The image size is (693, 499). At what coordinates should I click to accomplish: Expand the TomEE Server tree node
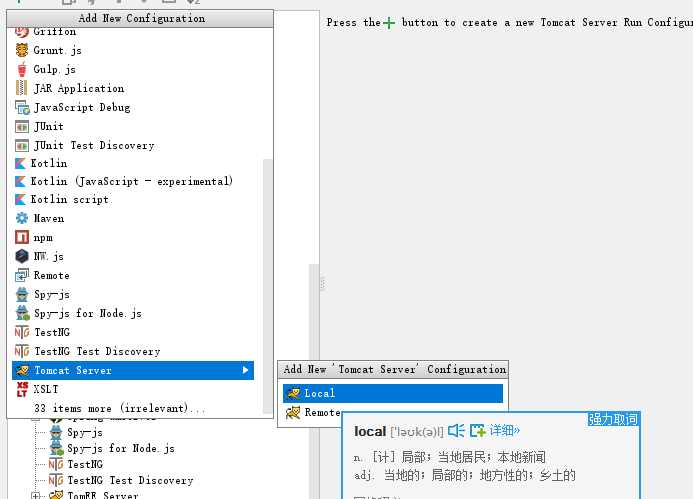36,495
